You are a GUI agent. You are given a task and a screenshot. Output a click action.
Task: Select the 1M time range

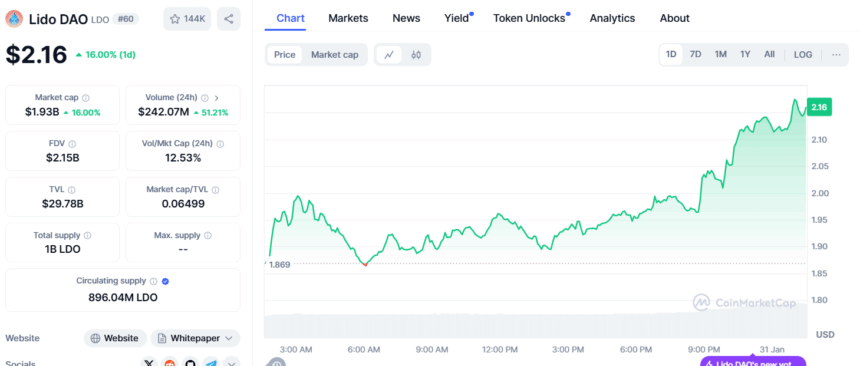click(721, 54)
